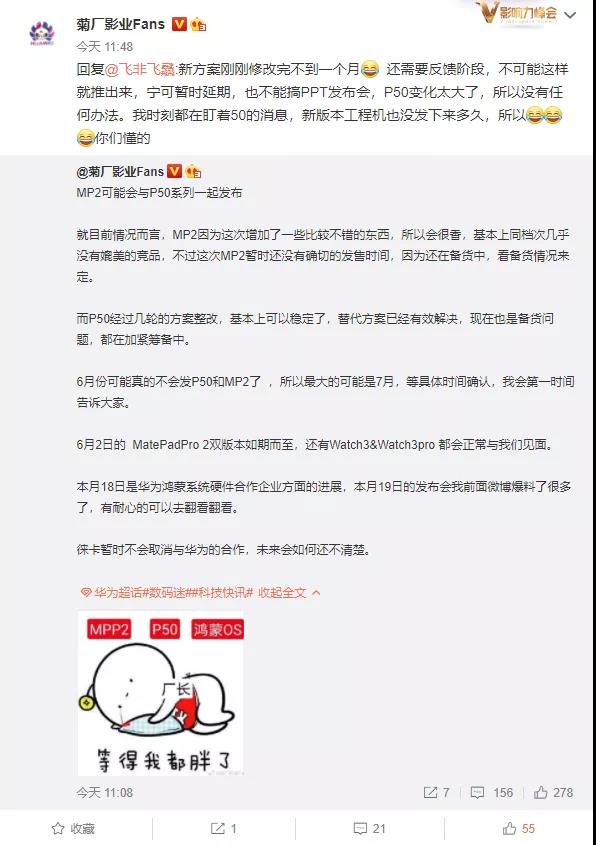Open the 影响力峰会 badge banner
The width and height of the screenshot is (596, 845).
click(517, 13)
